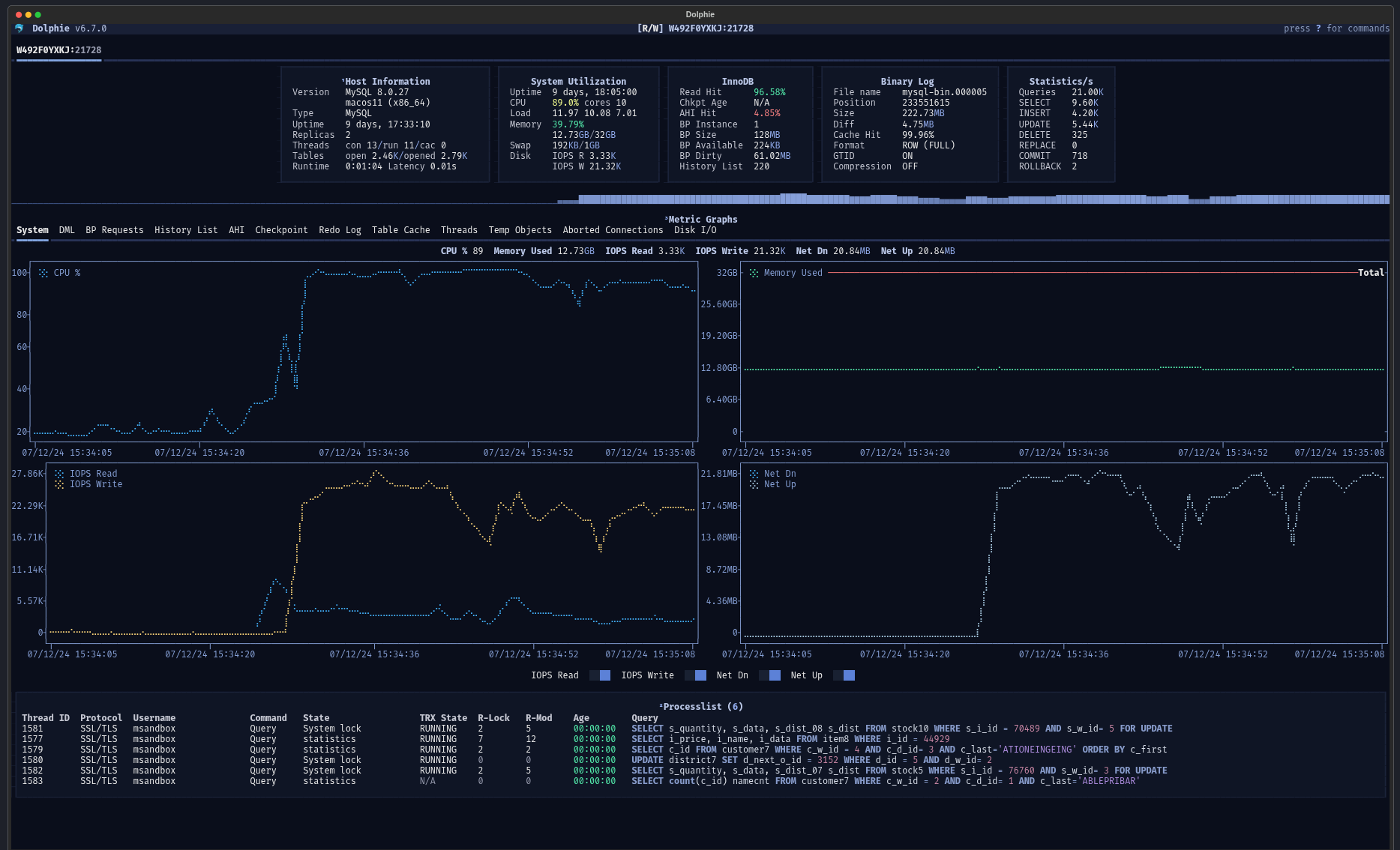Click the Dolphie dolphin logo icon

coord(19,28)
